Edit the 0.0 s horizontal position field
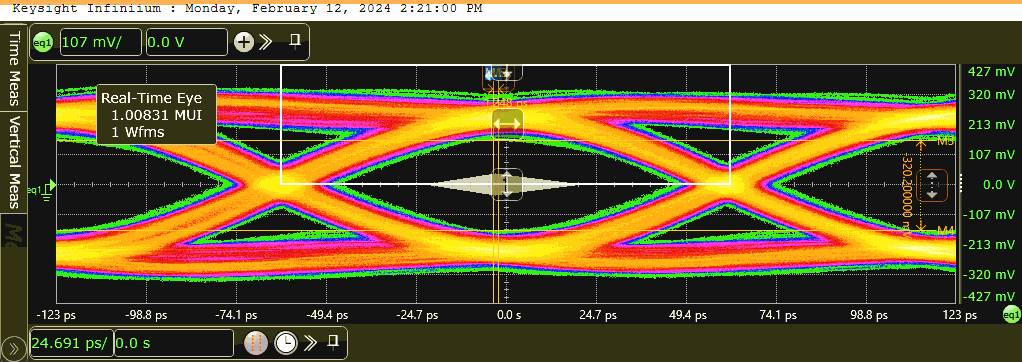1022x362 pixels. click(x=173, y=342)
